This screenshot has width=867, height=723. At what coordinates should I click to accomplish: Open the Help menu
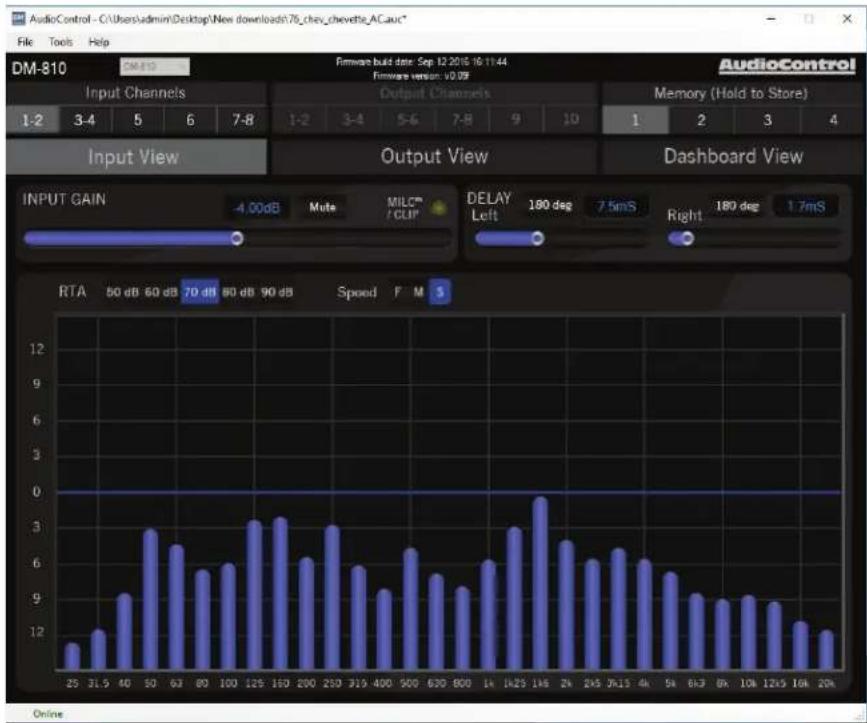[99, 42]
